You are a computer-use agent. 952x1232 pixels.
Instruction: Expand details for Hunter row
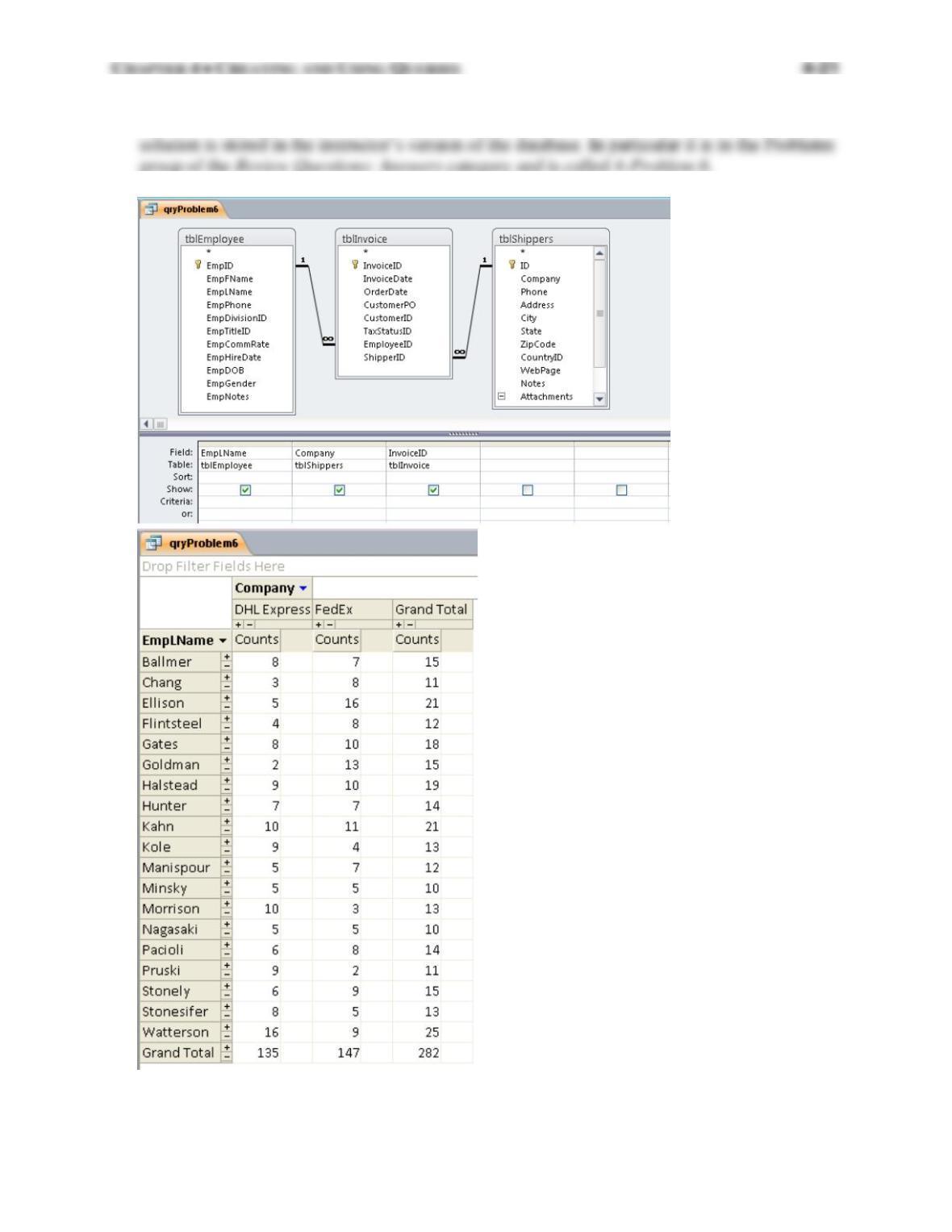click(227, 802)
